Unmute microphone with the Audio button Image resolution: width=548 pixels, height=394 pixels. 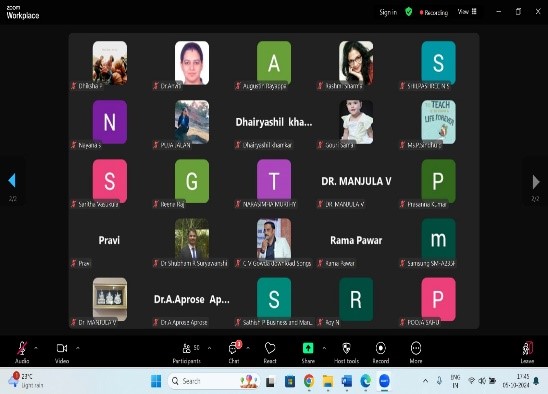(x=22, y=352)
